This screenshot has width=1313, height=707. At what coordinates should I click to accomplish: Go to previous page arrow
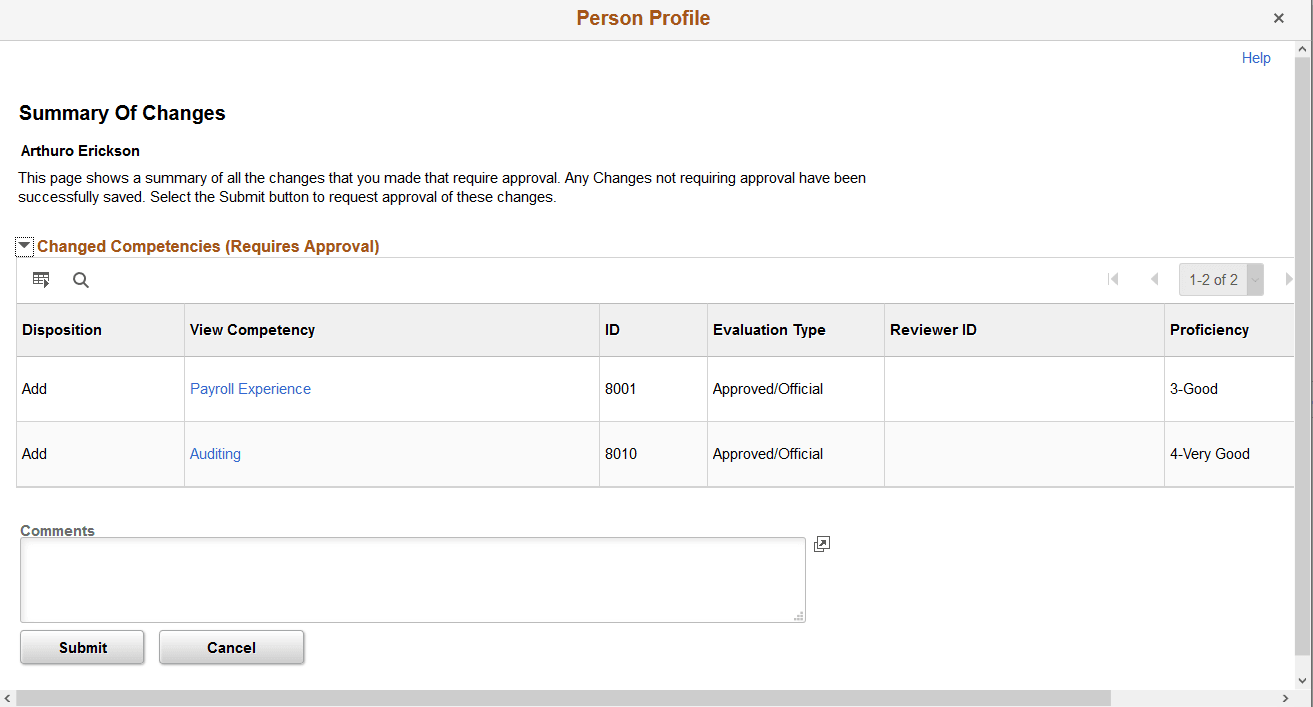coord(1154,280)
